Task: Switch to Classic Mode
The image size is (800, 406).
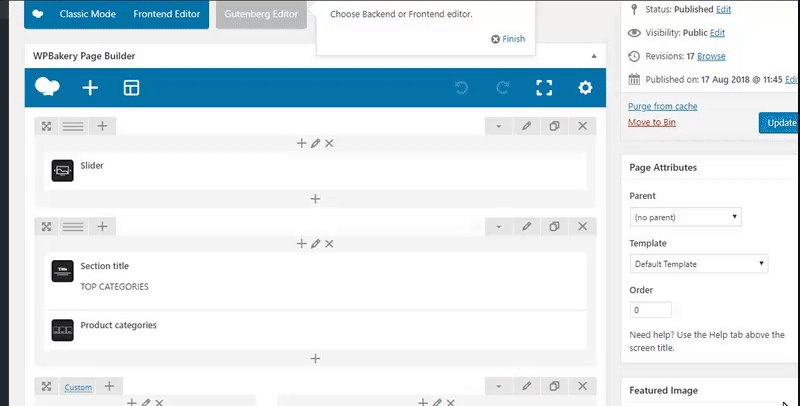Action: pos(87,14)
